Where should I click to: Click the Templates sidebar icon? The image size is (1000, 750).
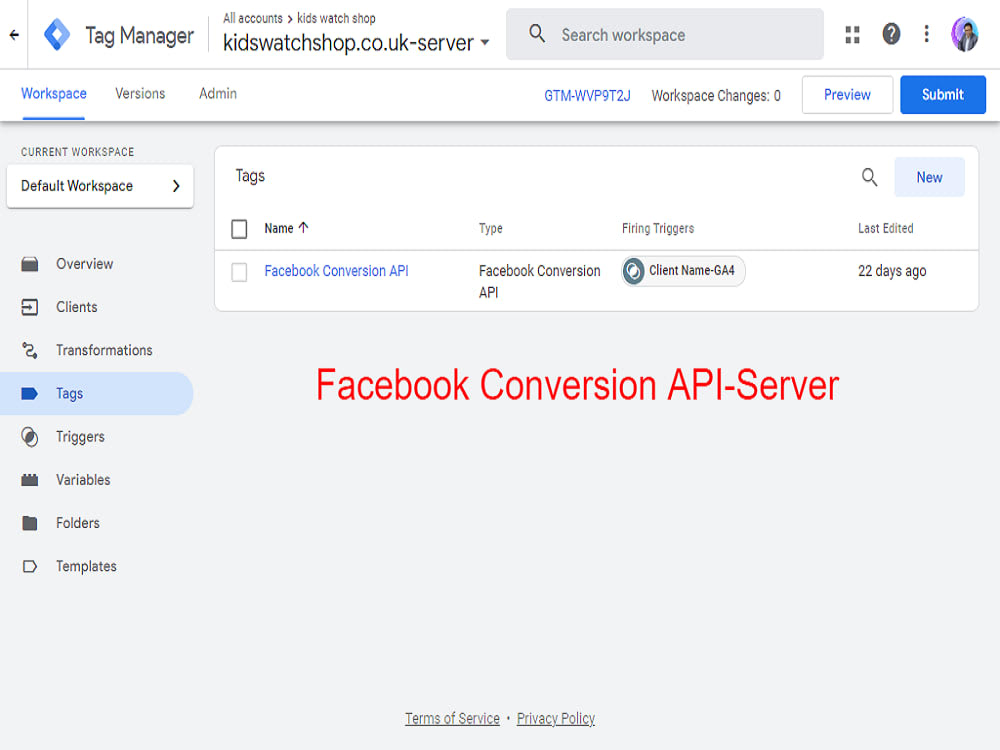[x=29, y=566]
